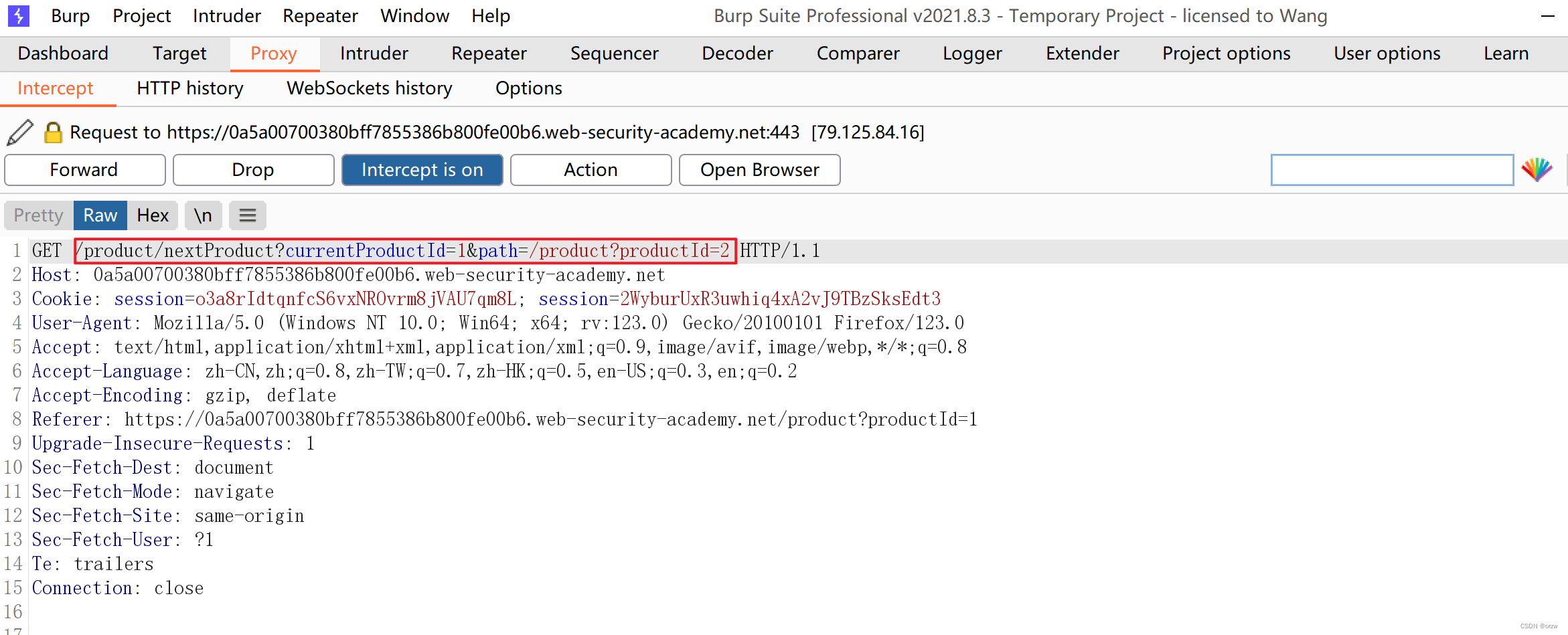Switch message view to Pretty

(x=38, y=215)
